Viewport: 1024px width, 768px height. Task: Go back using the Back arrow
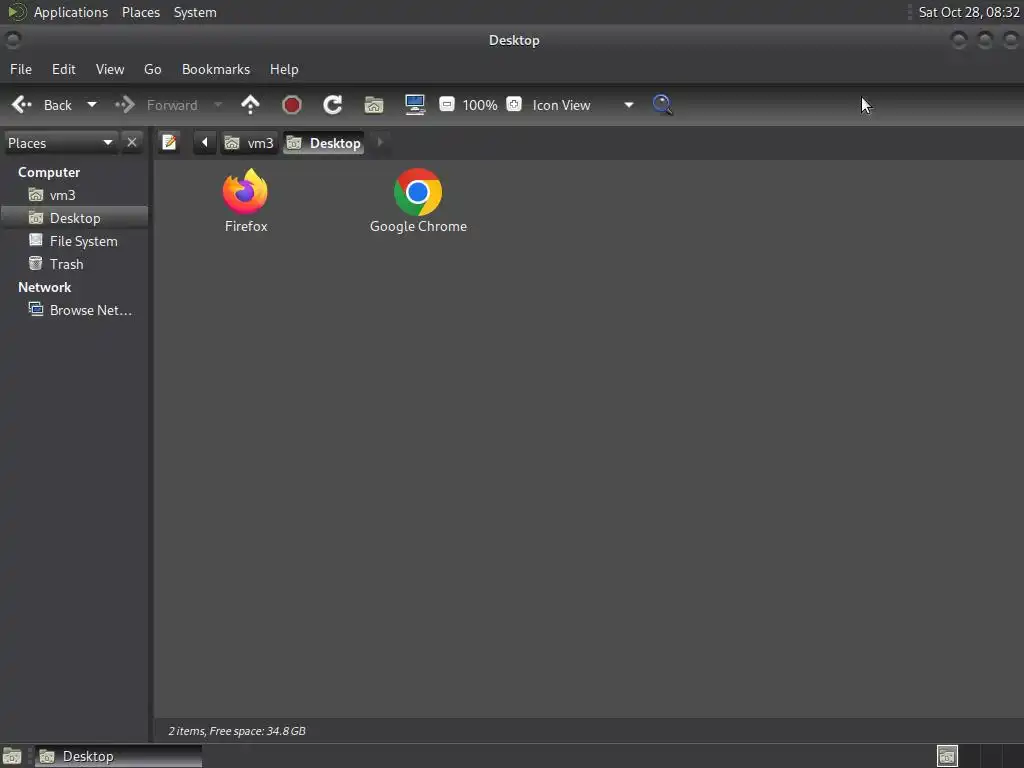coord(41,105)
